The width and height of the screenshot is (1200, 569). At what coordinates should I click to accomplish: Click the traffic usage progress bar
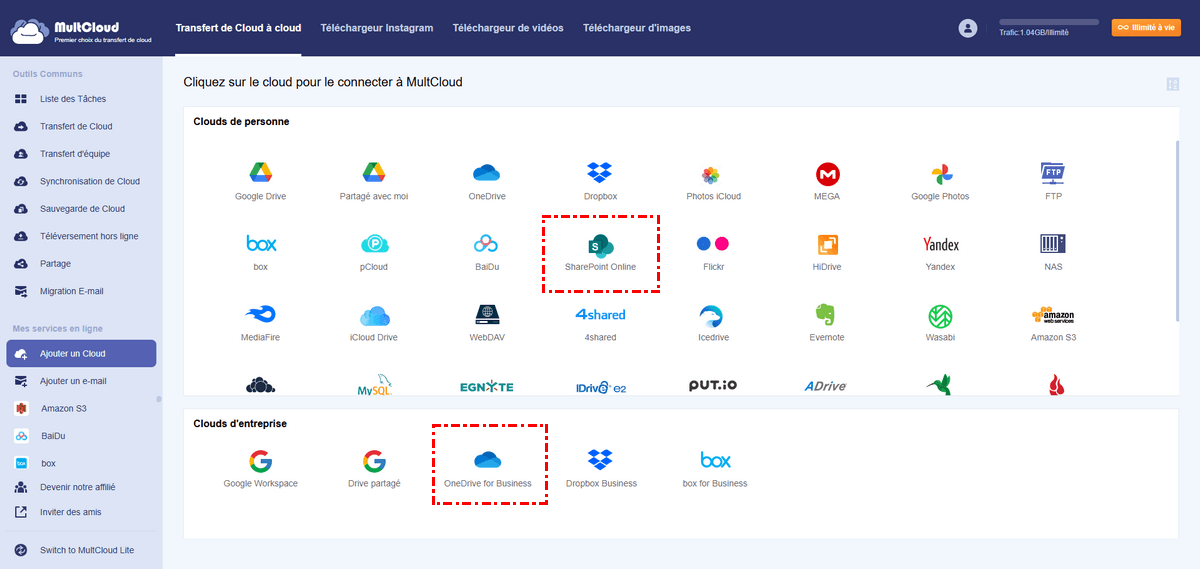(x=1048, y=21)
